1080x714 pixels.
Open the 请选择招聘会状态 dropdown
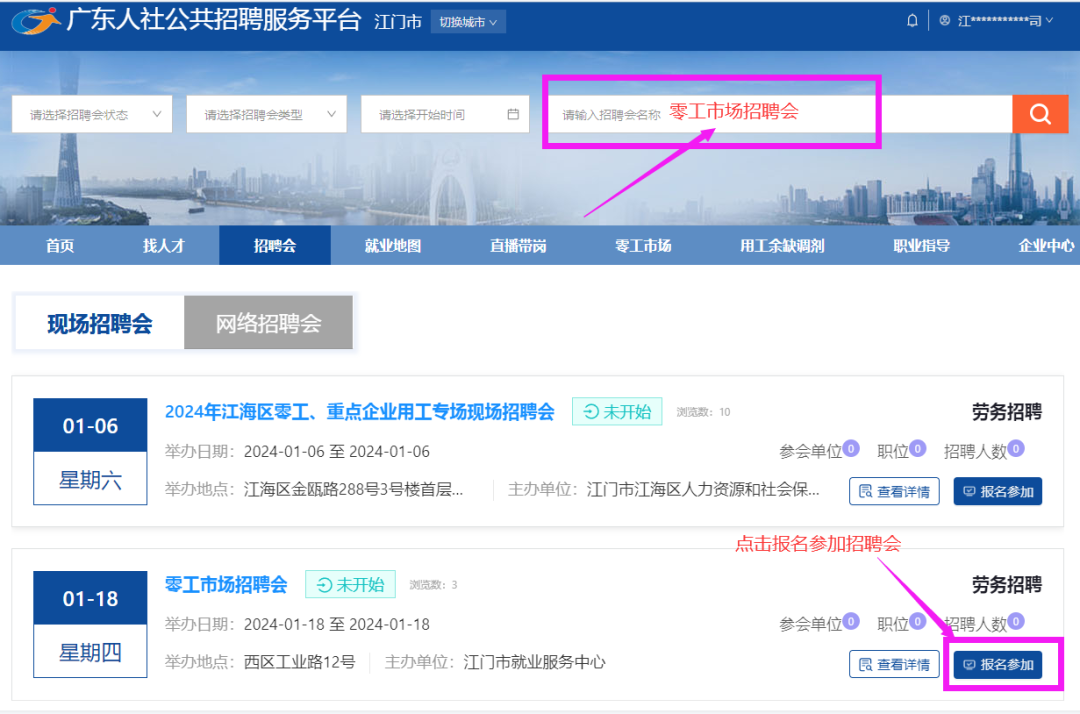pos(94,114)
